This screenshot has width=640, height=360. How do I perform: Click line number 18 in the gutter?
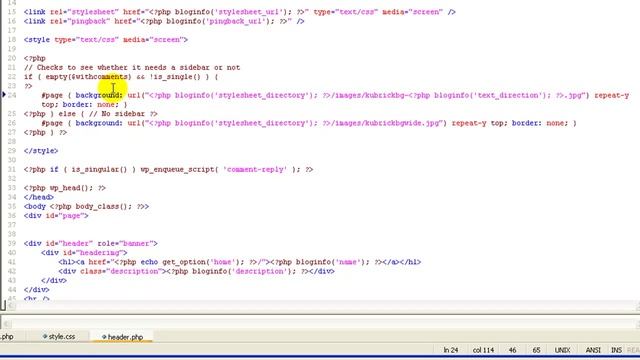11,40
